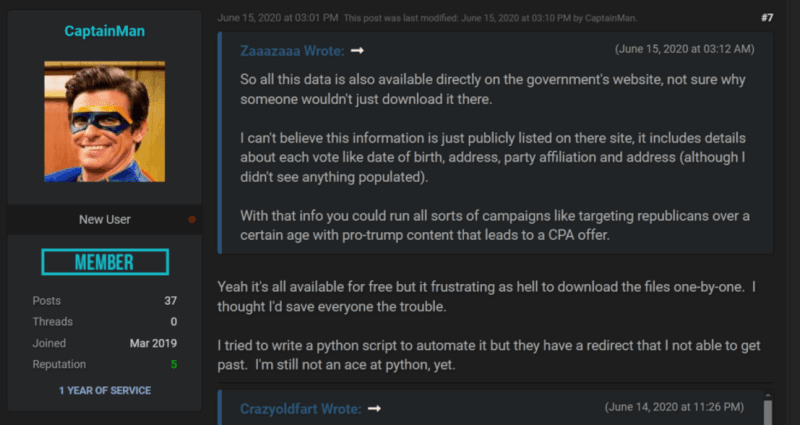Click the #7 post number permalink

(x=767, y=18)
